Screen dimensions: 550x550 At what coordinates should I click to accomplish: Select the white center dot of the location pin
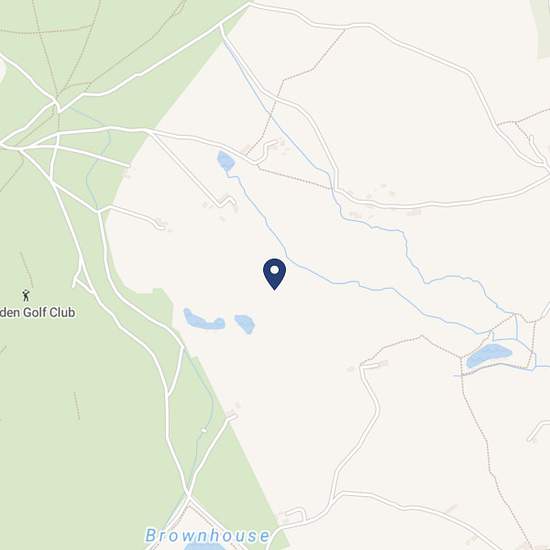(x=275, y=270)
